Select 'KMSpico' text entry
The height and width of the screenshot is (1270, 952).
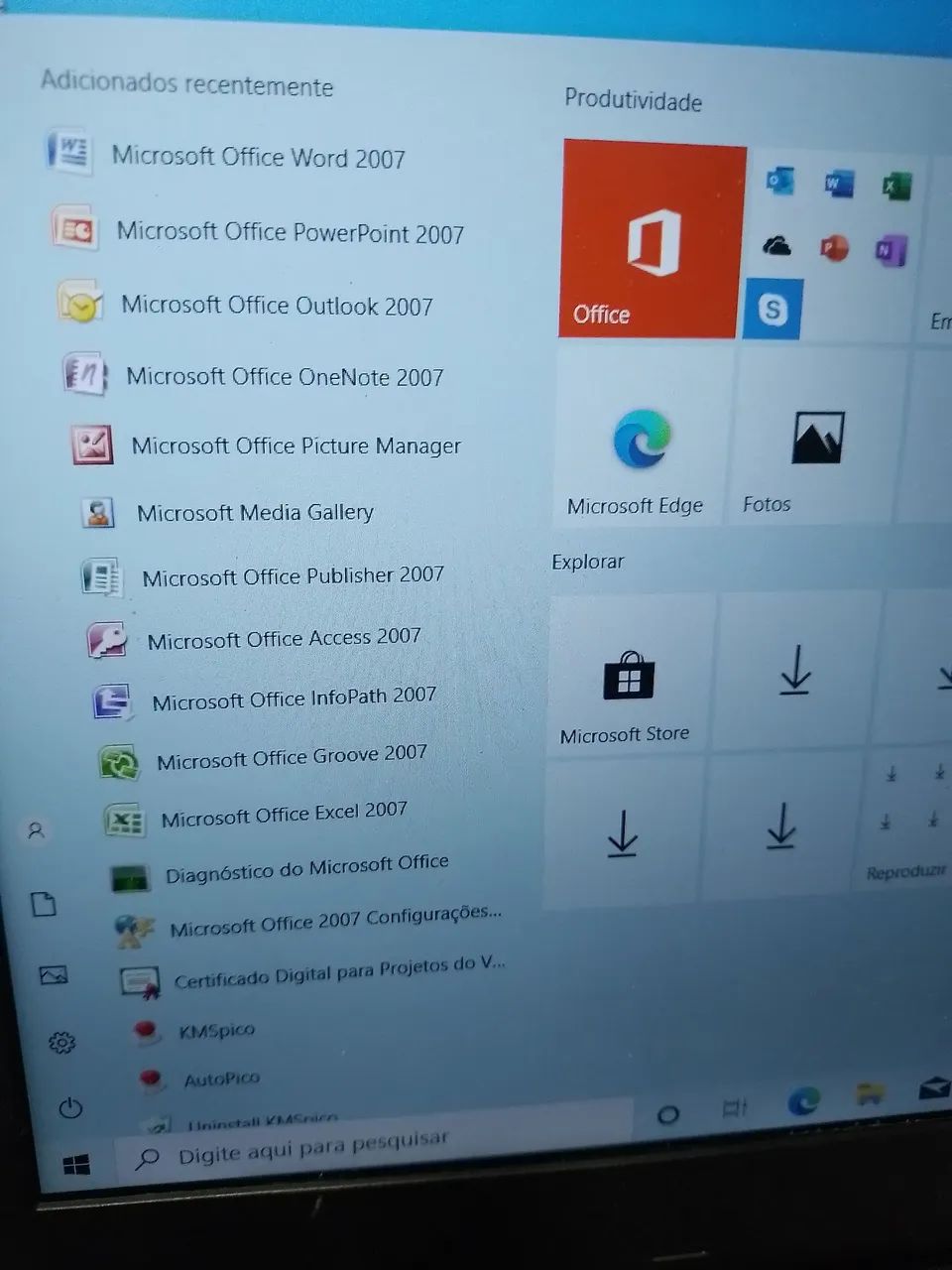(x=216, y=1030)
